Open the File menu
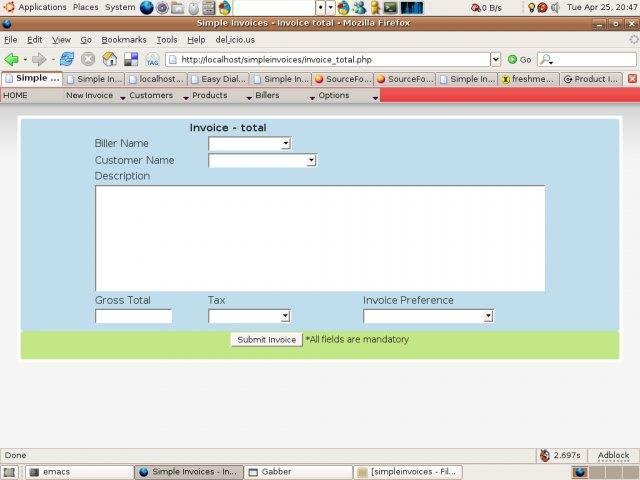 click(x=11, y=40)
